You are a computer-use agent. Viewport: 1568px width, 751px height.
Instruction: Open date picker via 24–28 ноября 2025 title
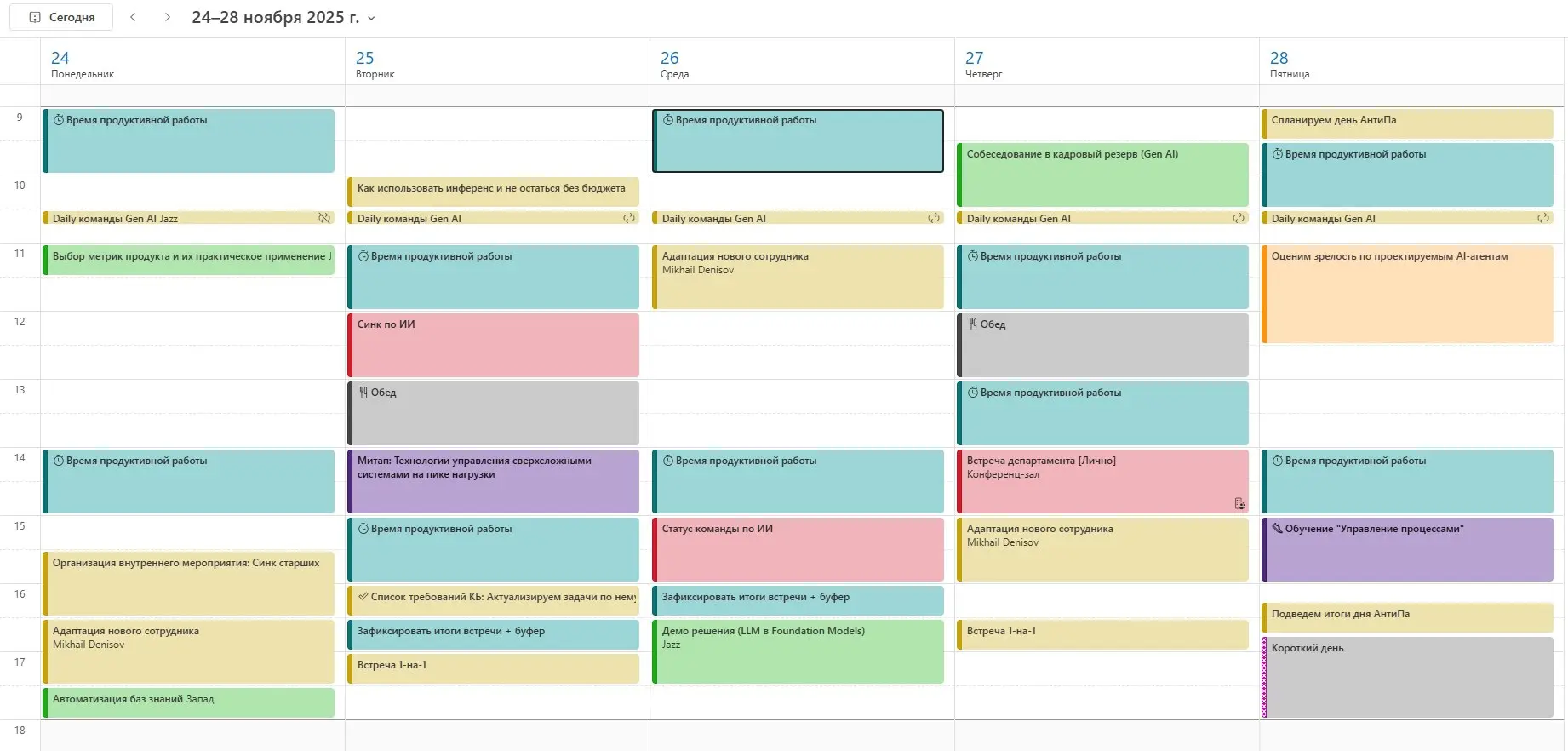point(275,17)
